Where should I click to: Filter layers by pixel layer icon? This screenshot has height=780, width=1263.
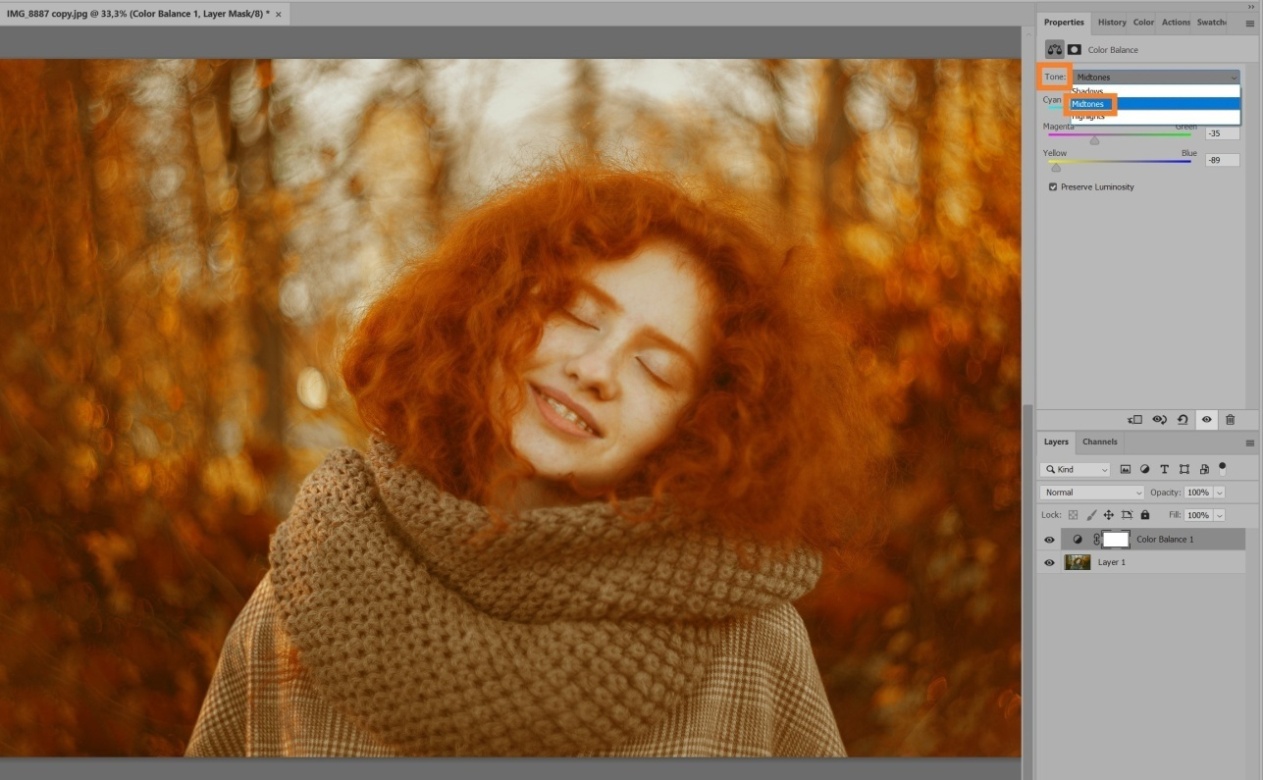point(1125,469)
